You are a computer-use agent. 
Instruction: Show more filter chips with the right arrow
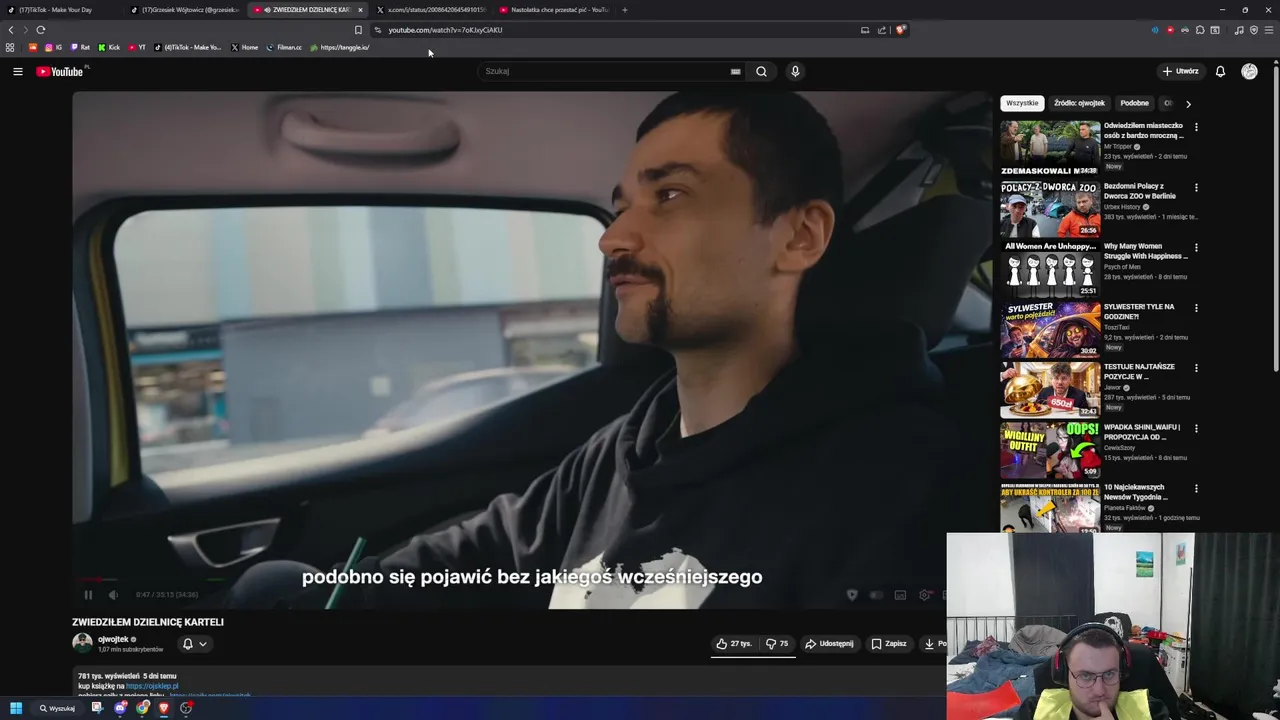(x=1188, y=103)
